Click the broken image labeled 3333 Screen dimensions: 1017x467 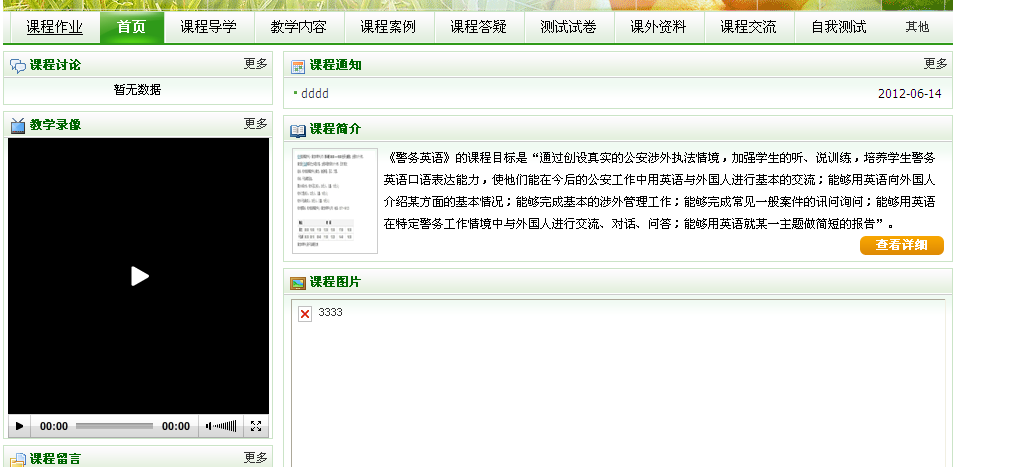[x=305, y=314]
